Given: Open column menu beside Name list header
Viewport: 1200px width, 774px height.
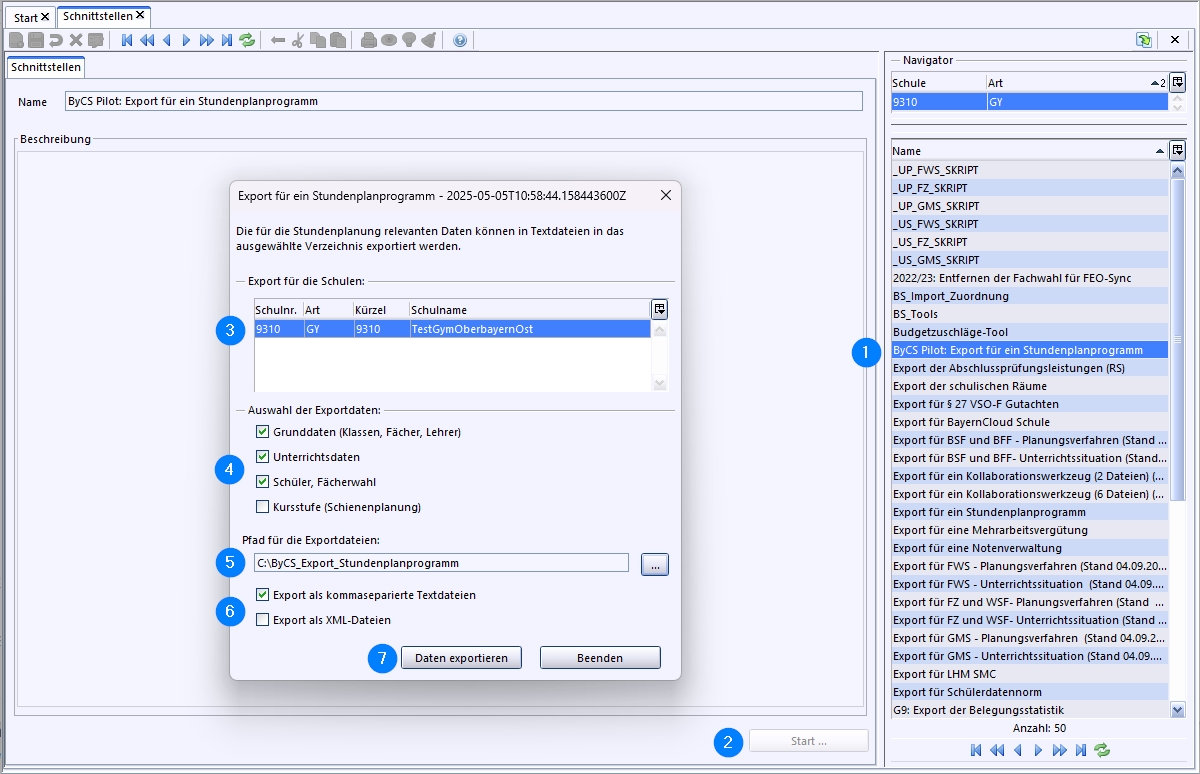Looking at the screenshot, I should pos(1178,150).
